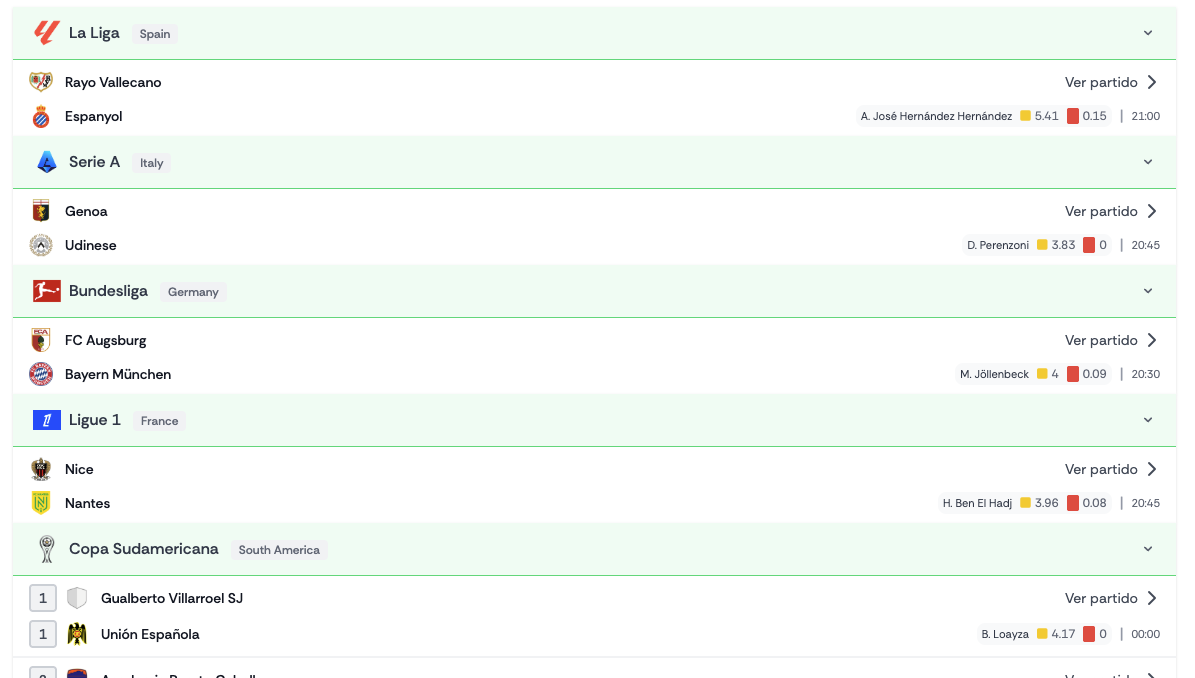
Task: Click red card icon next to M. Jöllenbeck
Action: 1072,374
